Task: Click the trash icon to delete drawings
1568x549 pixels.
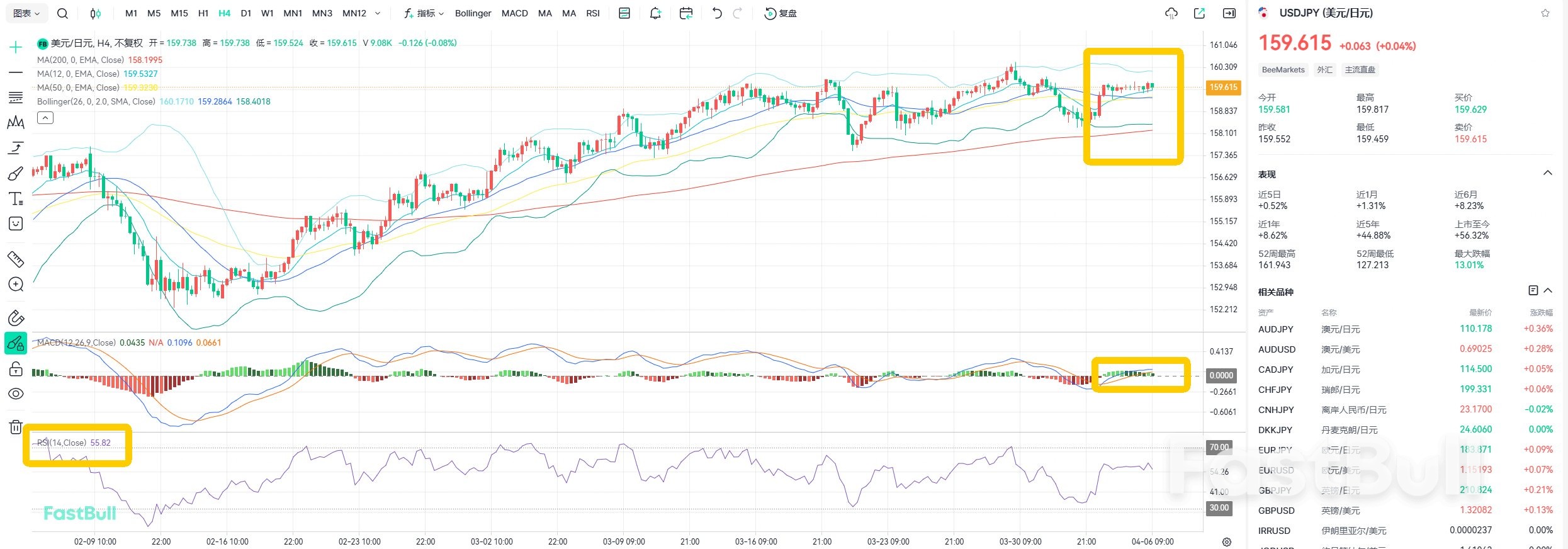Action: (16, 427)
